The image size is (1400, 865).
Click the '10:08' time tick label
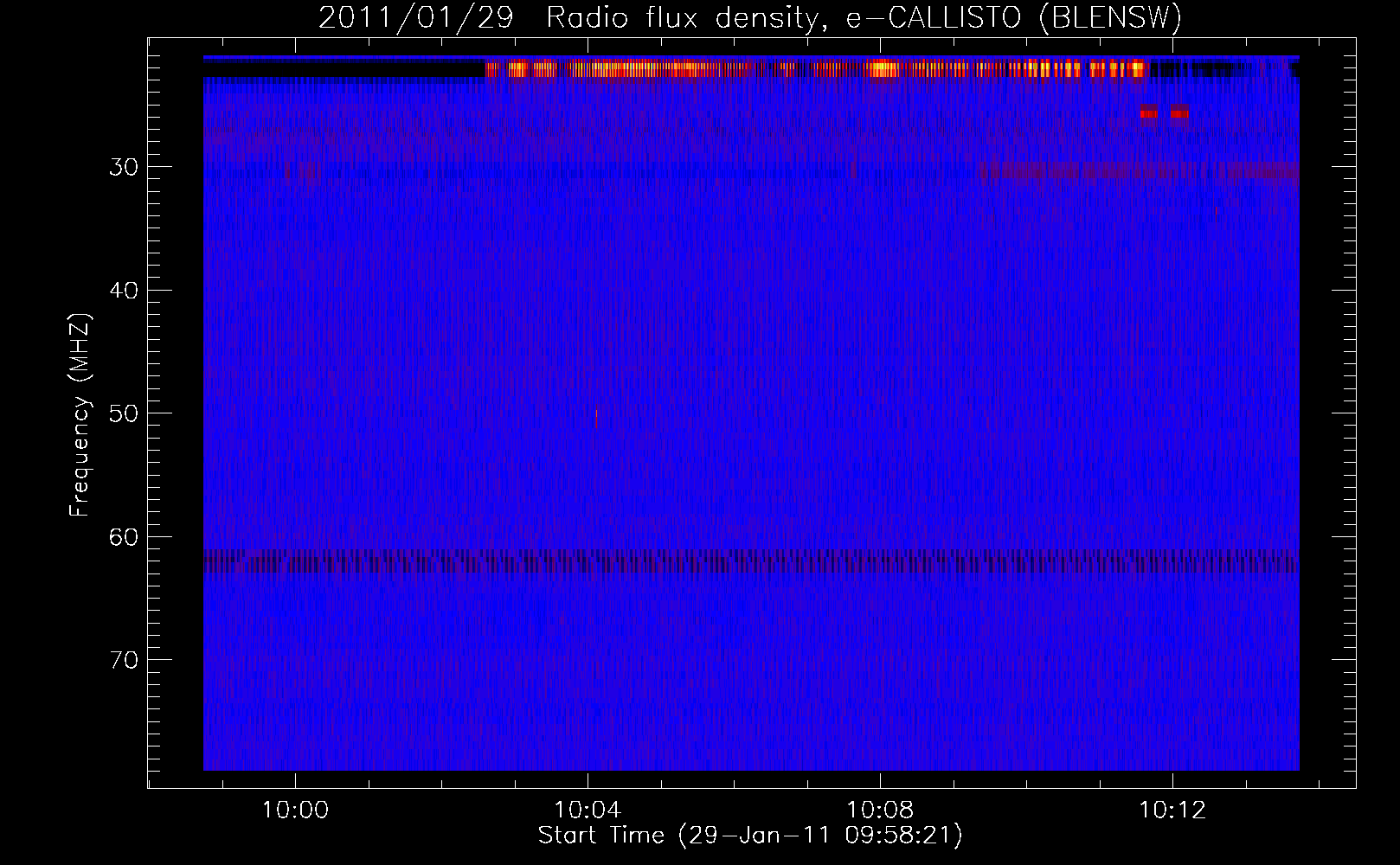coord(880,811)
